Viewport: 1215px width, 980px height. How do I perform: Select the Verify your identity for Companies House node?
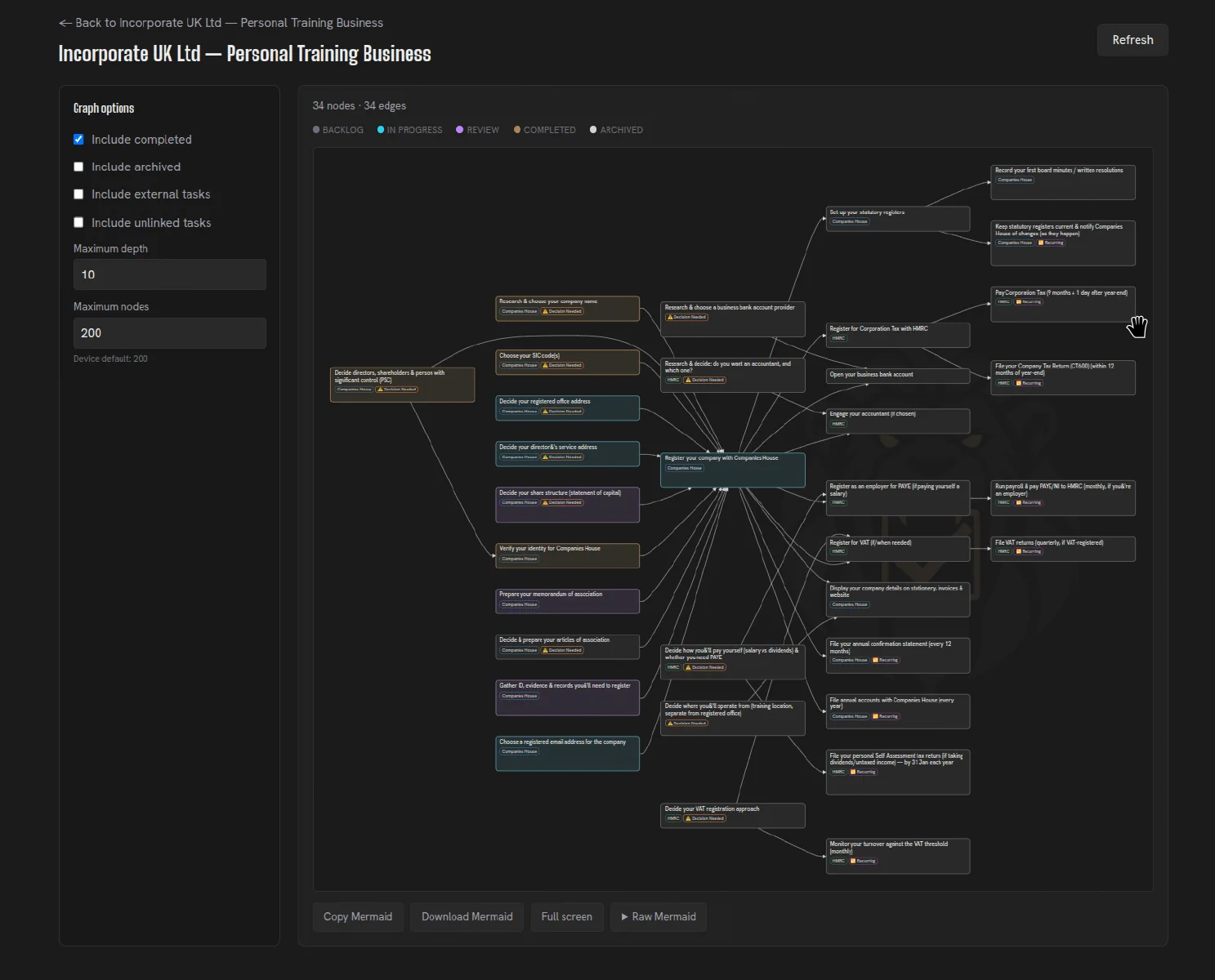pyautogui.click(x=568, y=555)
